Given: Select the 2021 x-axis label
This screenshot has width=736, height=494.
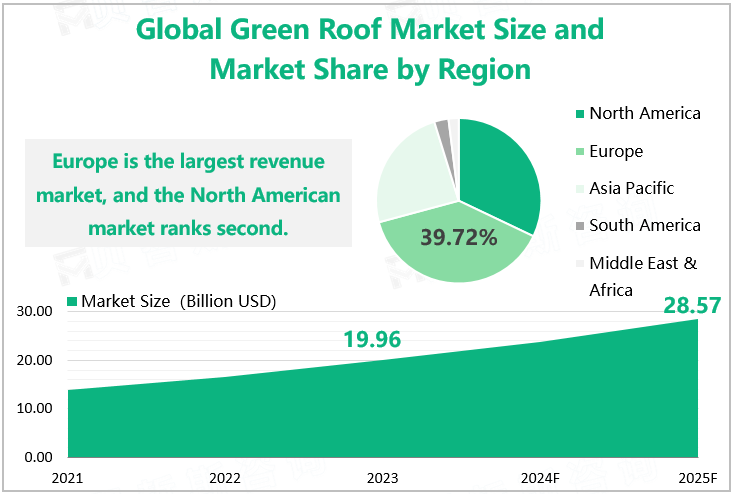Looking at the screenshot, I should click(67, 478).
